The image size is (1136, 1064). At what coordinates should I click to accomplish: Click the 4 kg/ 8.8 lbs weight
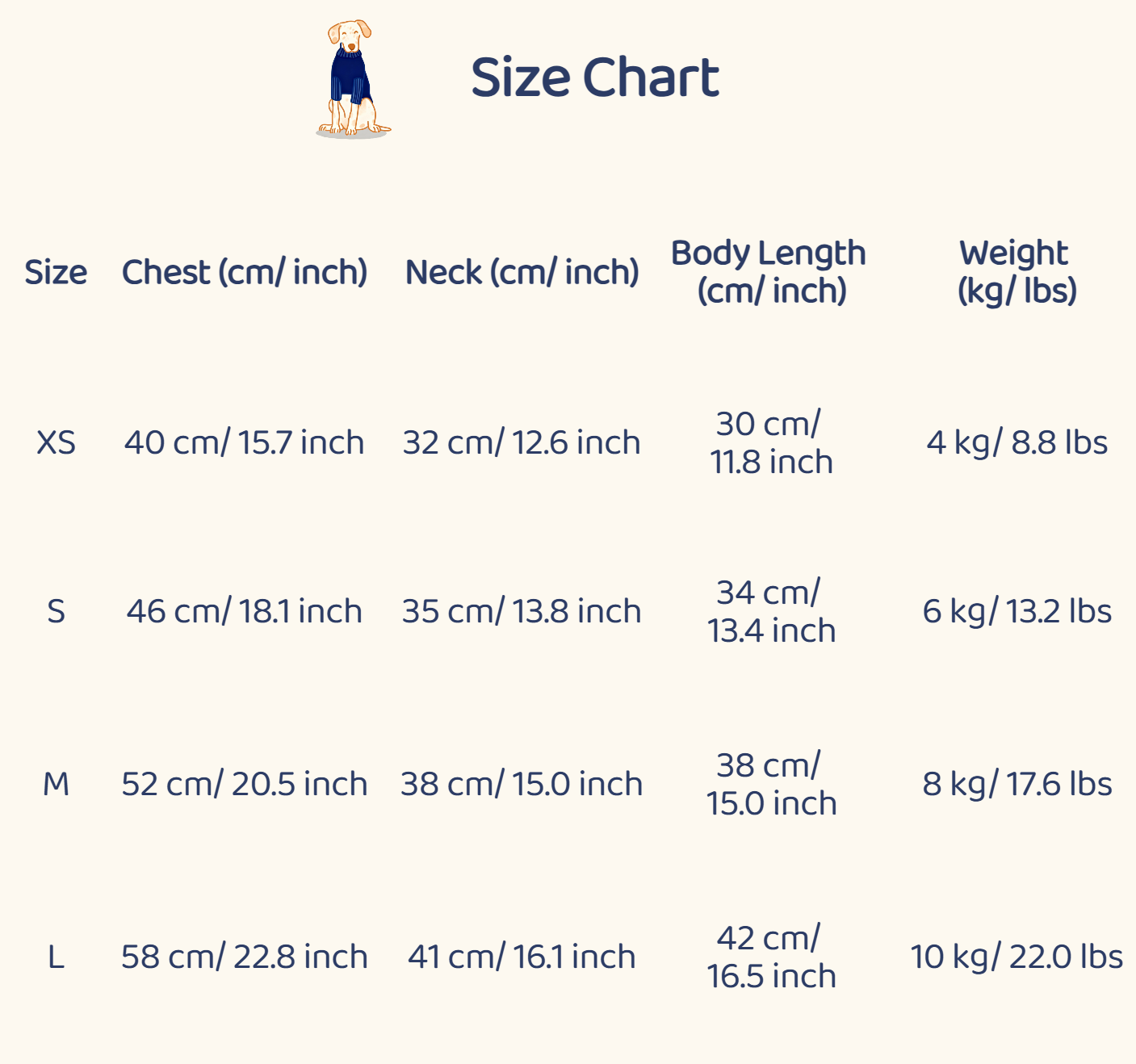pyautogui.click(x=1017, y=442)
